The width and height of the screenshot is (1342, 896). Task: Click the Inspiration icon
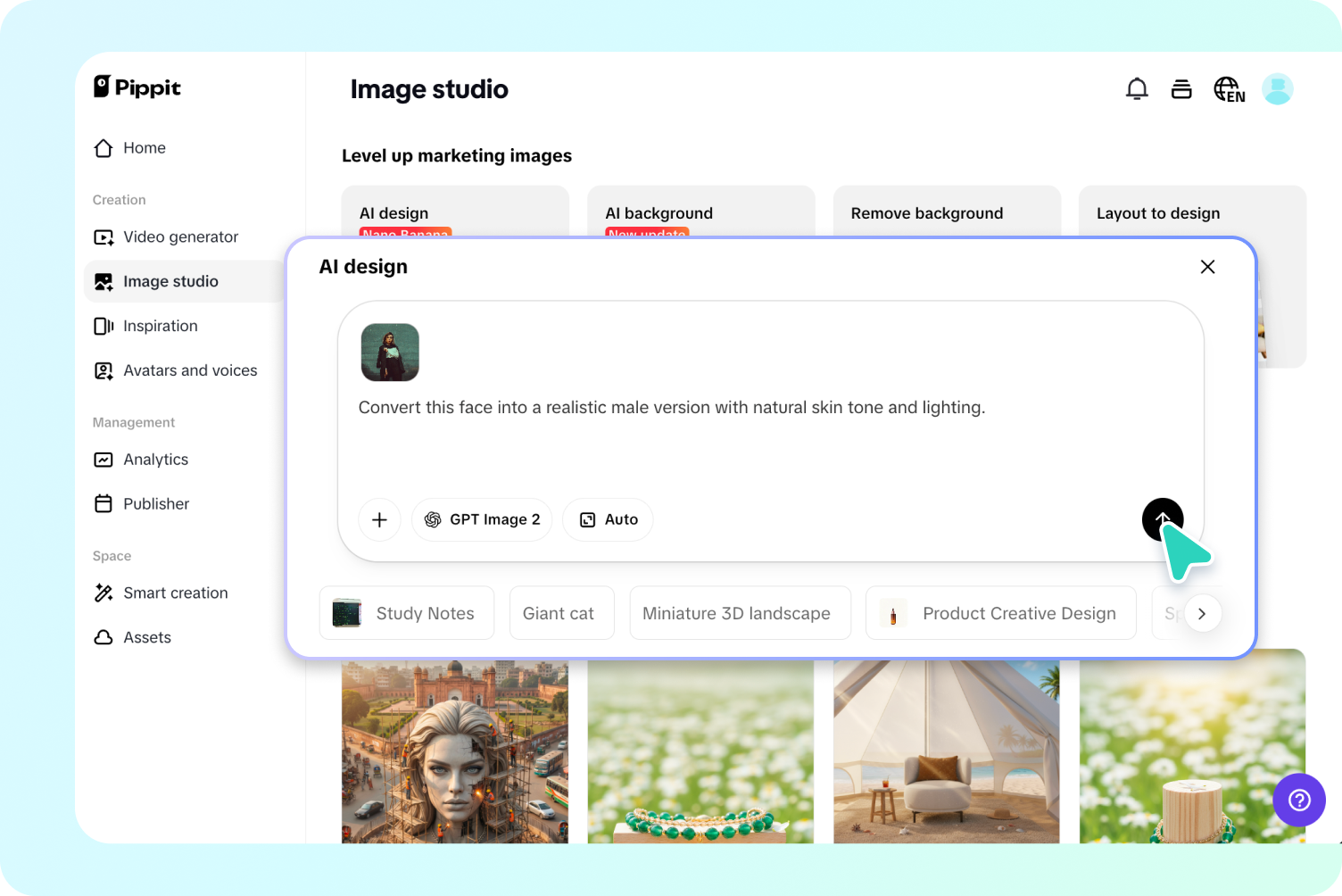(104, 327)
